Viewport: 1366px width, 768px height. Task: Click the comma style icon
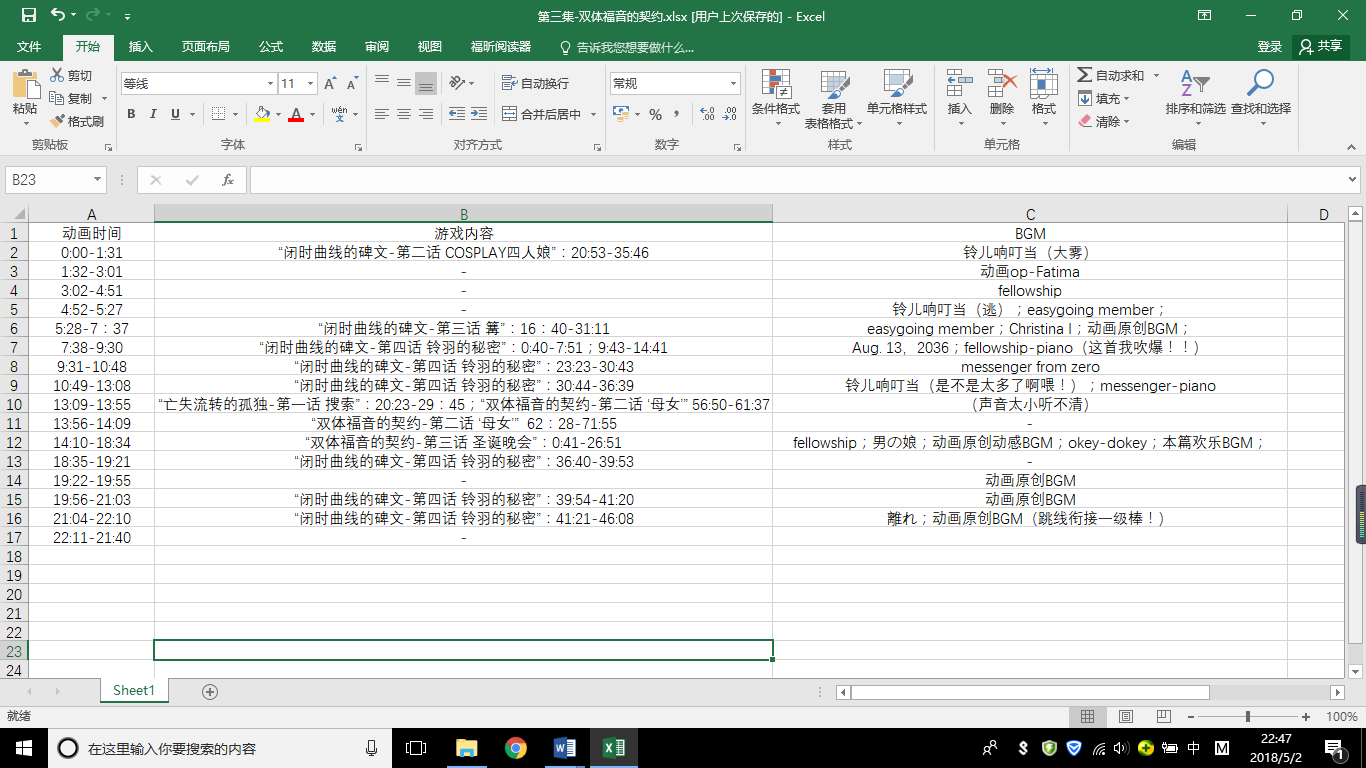coord(677,114)
